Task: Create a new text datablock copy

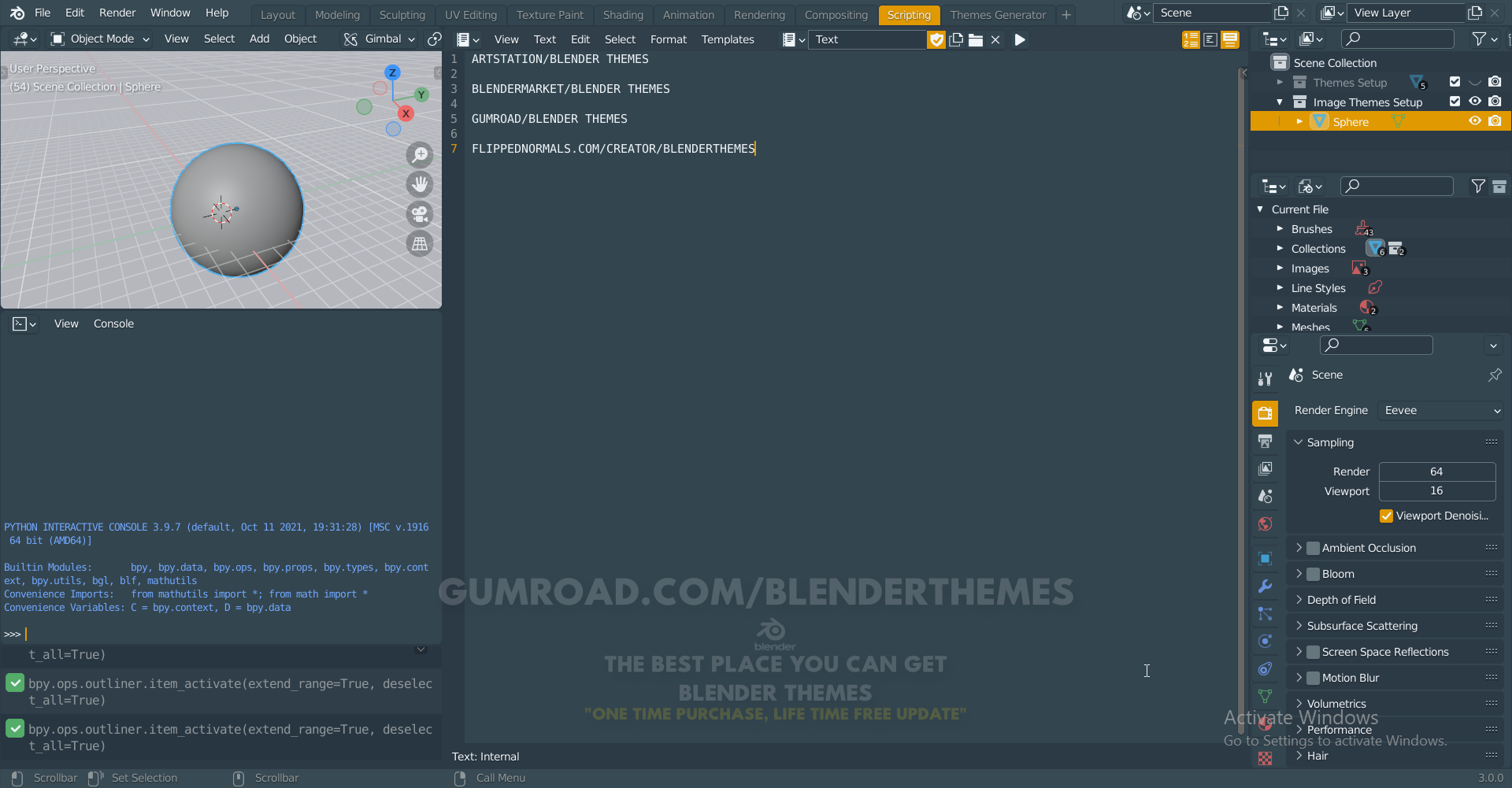Action: tap(956, 39)
